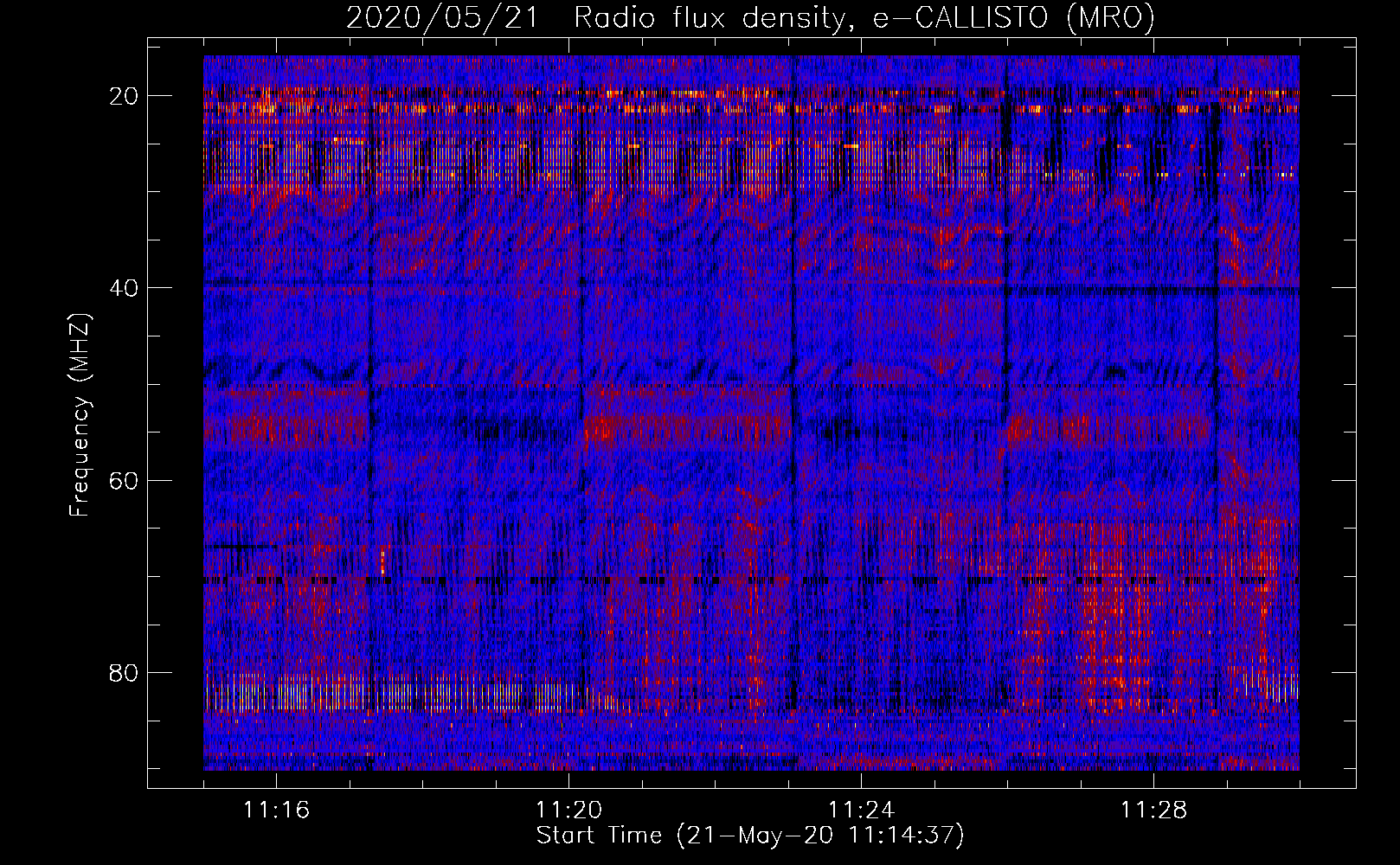Click the plot title with date 2020/05/21
The image size is (1400, 865).
750,18
